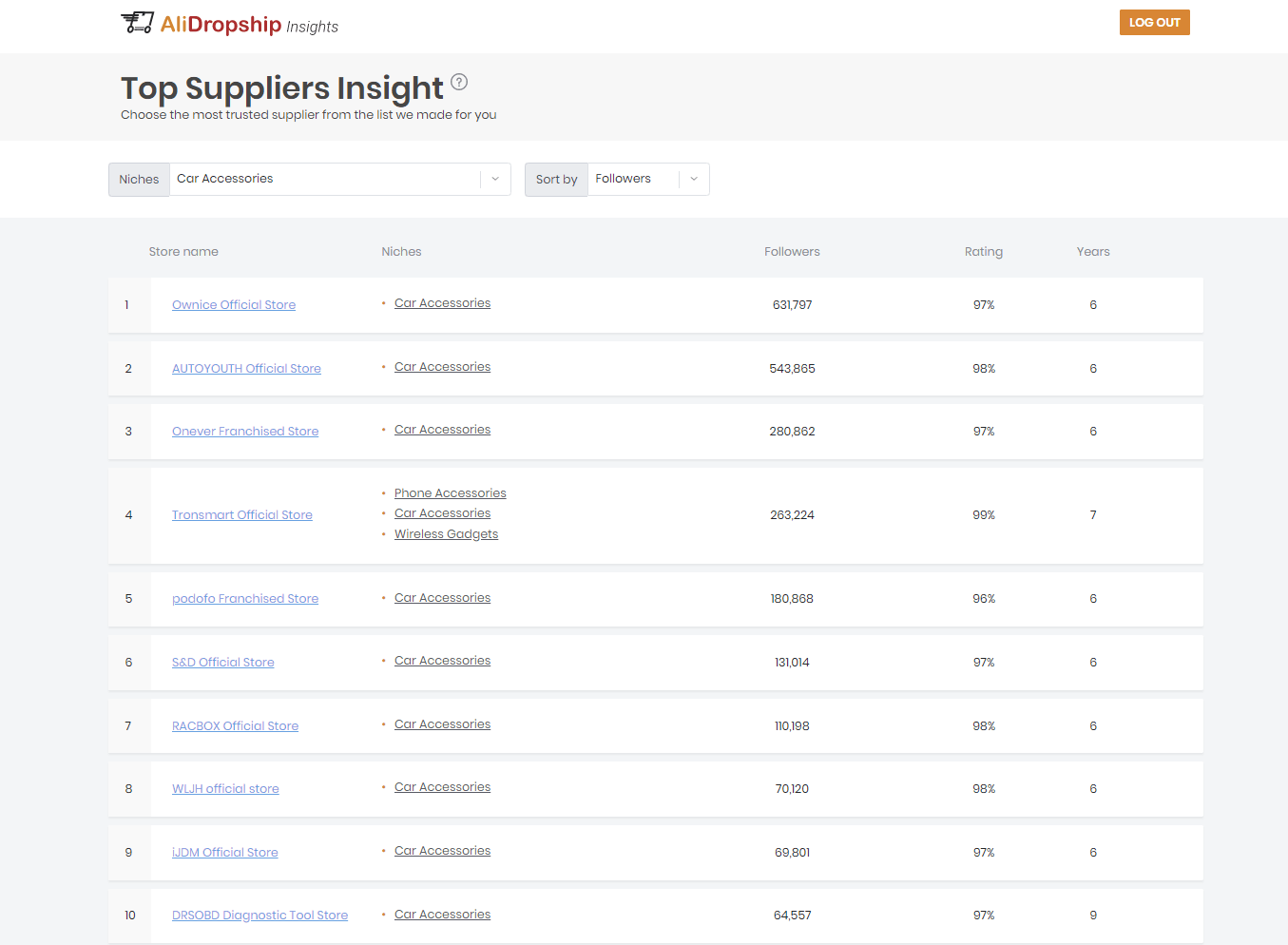Viewport: 1288px width, 945px height.
Task: Select Car Accessories link for Onever Franchised Store
Action: coord(442,429)
